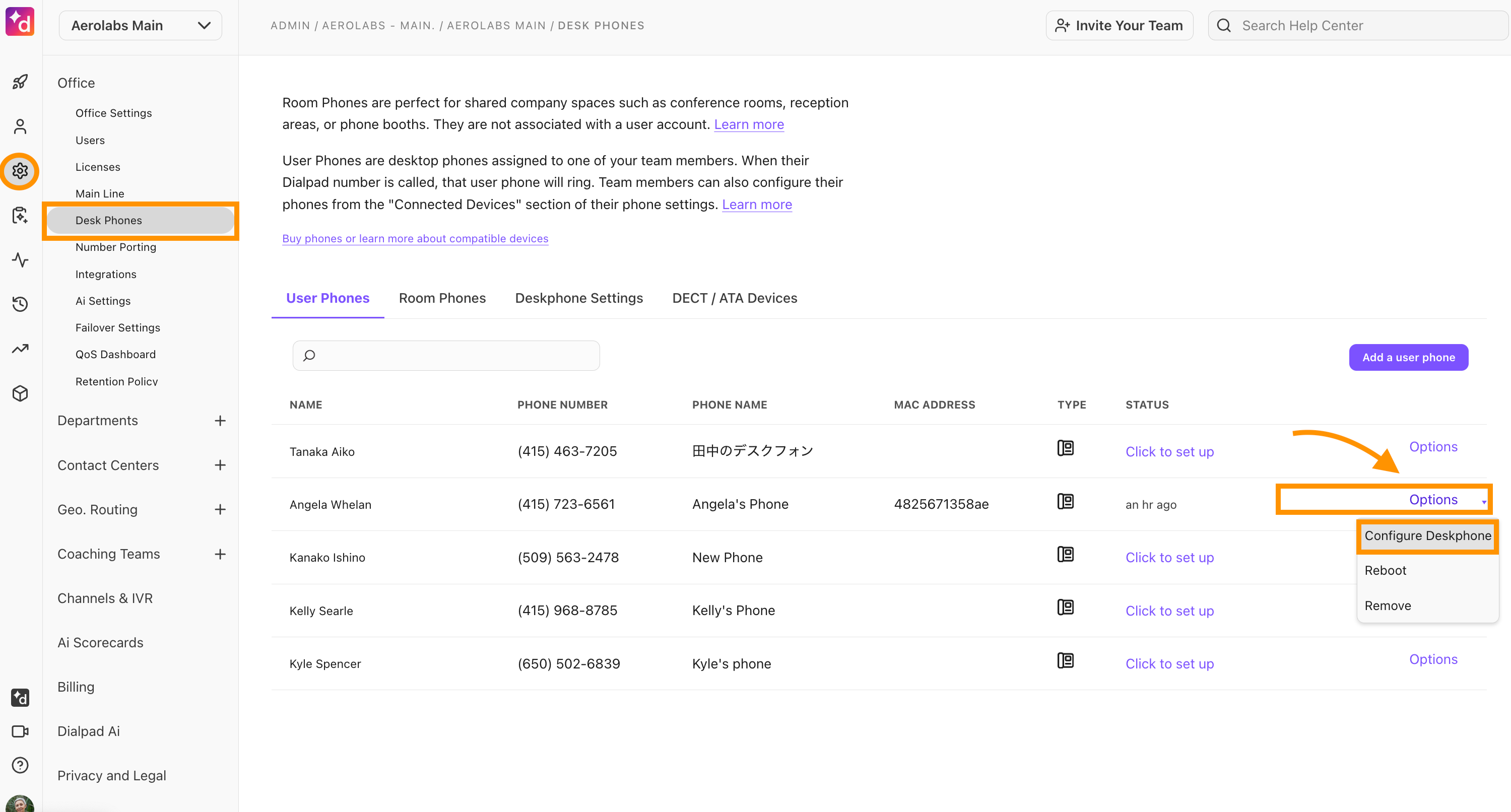
Task: Open Learn more link about Room Phones
Action: [749, 124]
